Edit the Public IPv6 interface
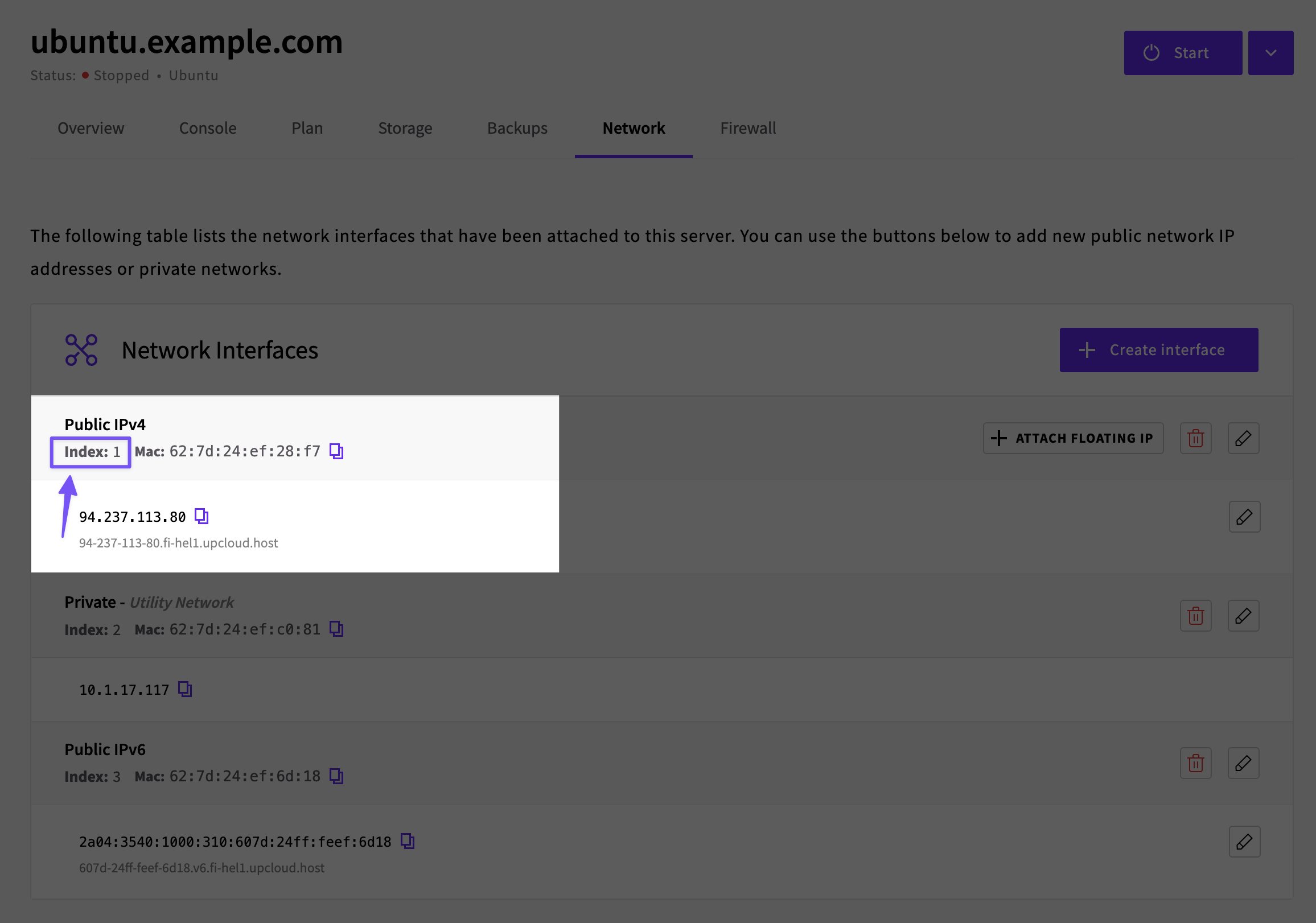Screen dimensions: 1316x923 [1243, 763]
